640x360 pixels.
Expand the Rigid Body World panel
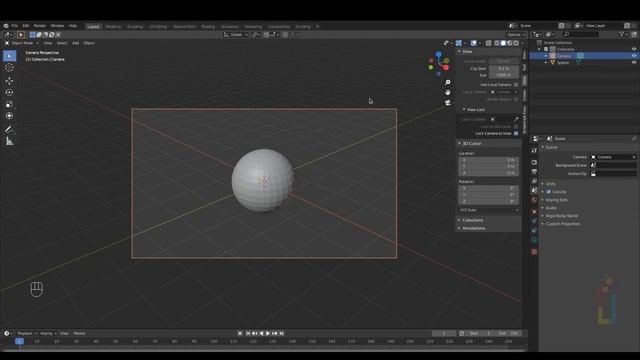click(x=561, y=216)
